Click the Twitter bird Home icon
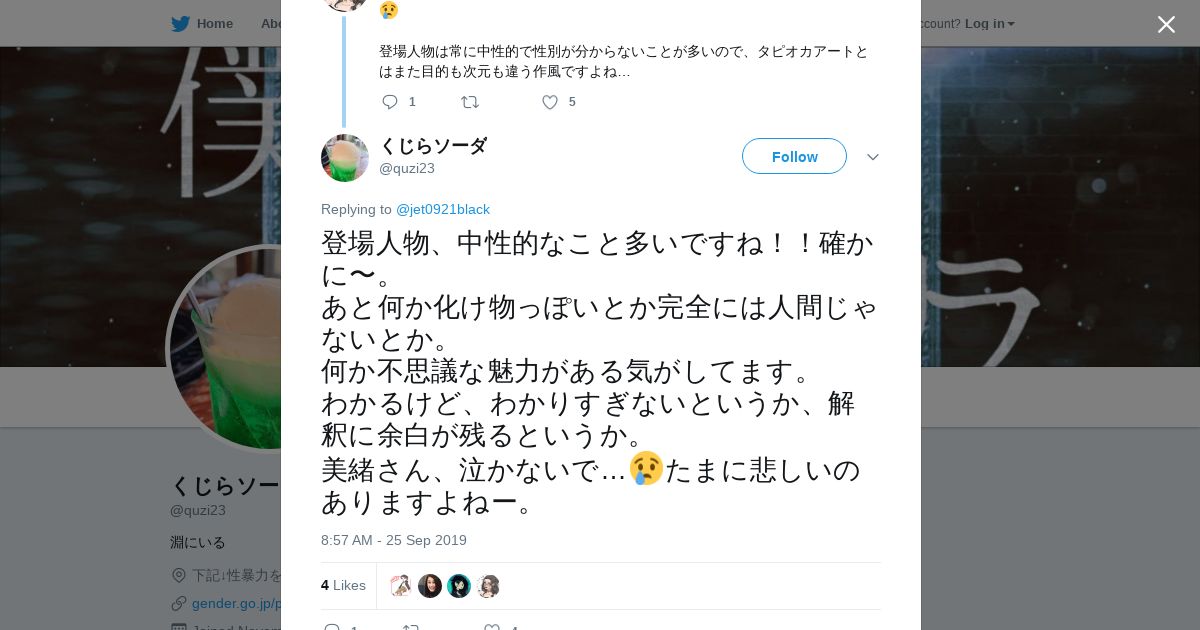The width and height of the screenshot is (1200, 630). (x=181, y=24)
